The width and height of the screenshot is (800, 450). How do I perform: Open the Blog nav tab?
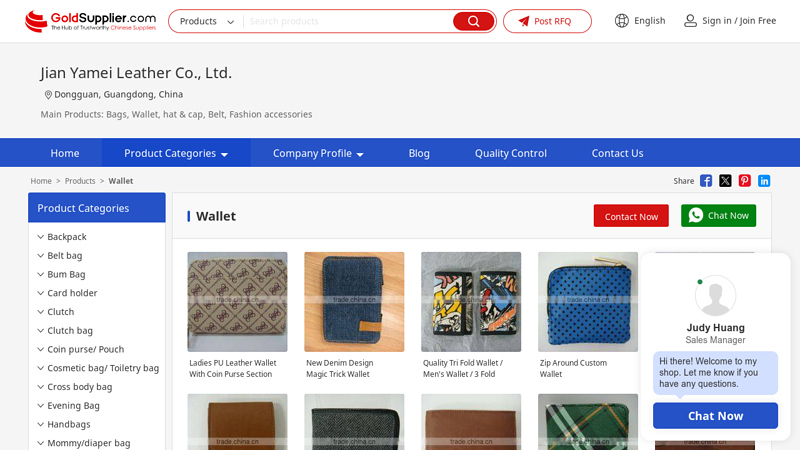point(419,153)
